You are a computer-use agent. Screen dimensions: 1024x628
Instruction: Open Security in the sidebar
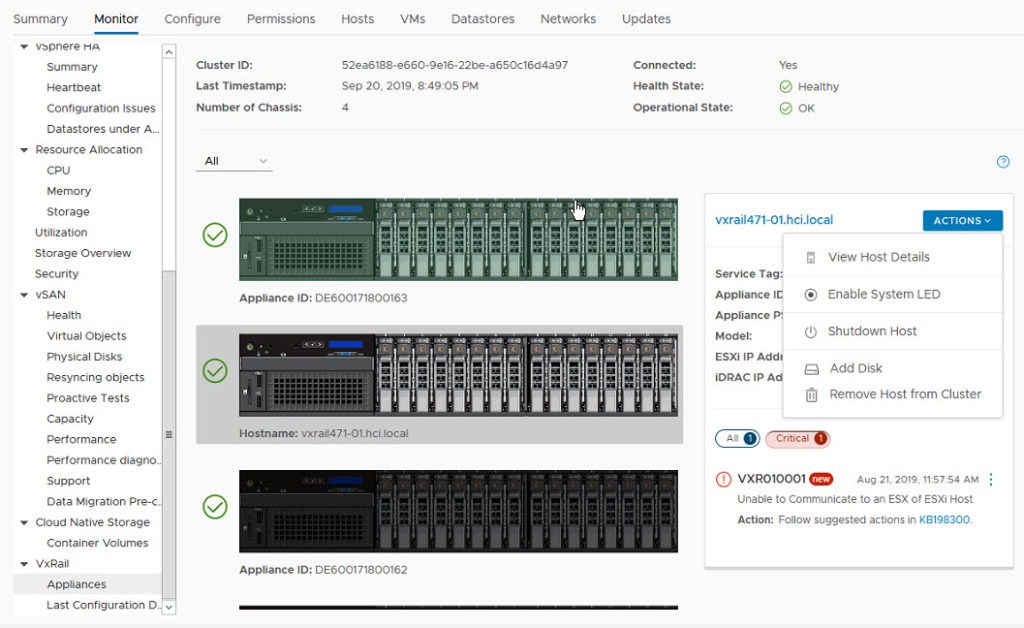[57, 274]
